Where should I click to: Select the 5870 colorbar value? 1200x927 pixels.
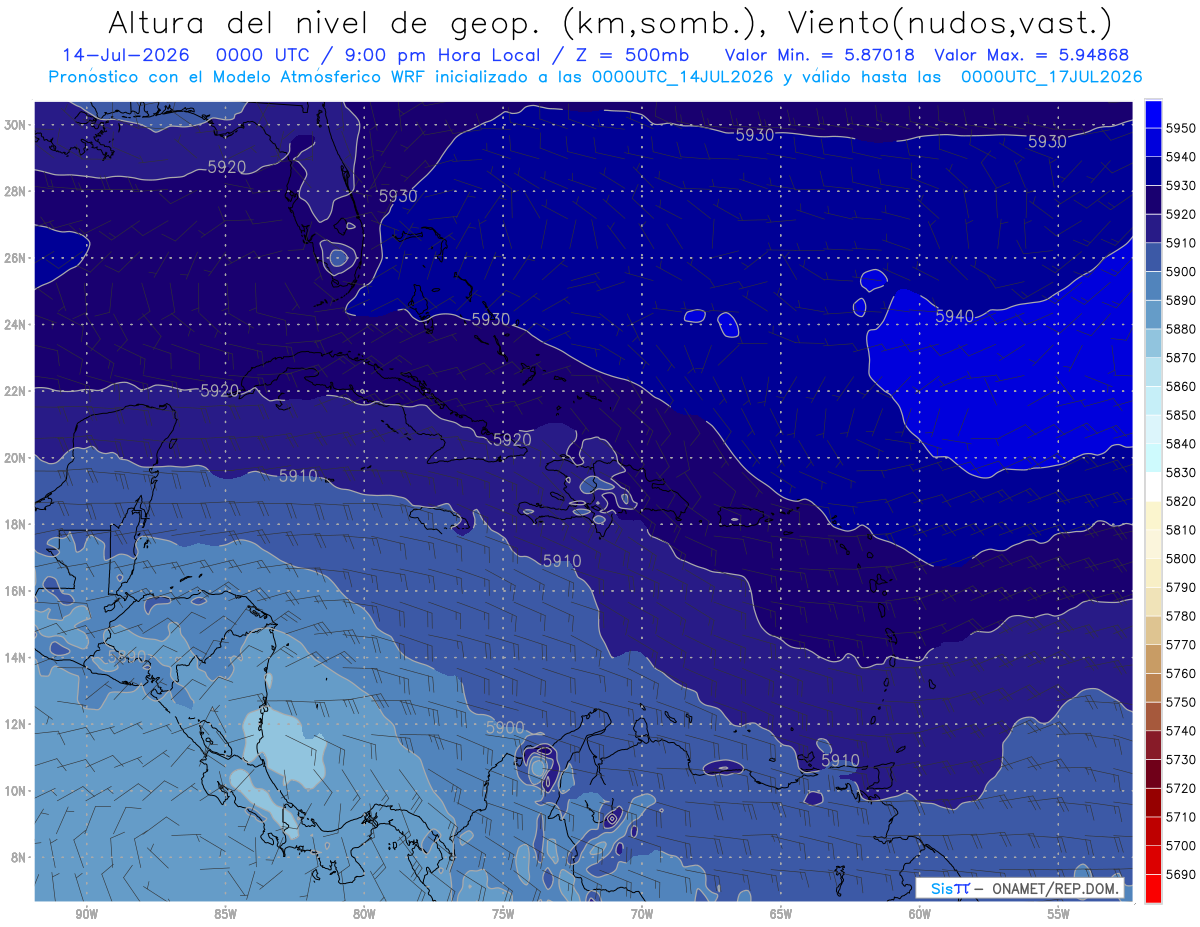point(1181,358)
